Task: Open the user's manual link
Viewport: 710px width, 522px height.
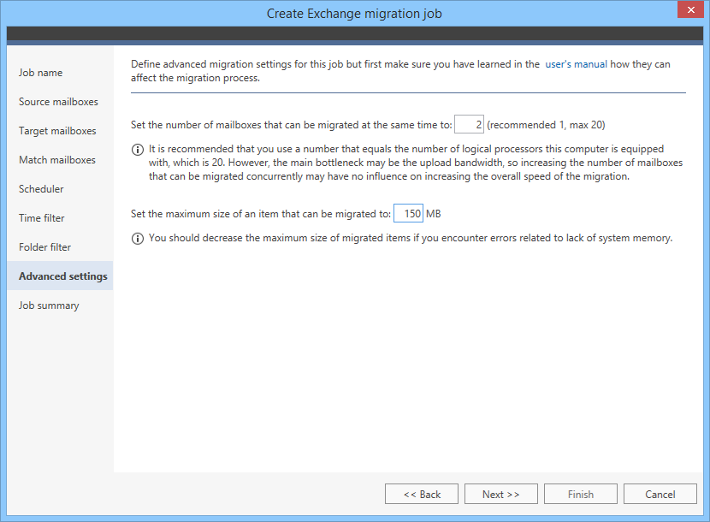Action: pos(576,64)
